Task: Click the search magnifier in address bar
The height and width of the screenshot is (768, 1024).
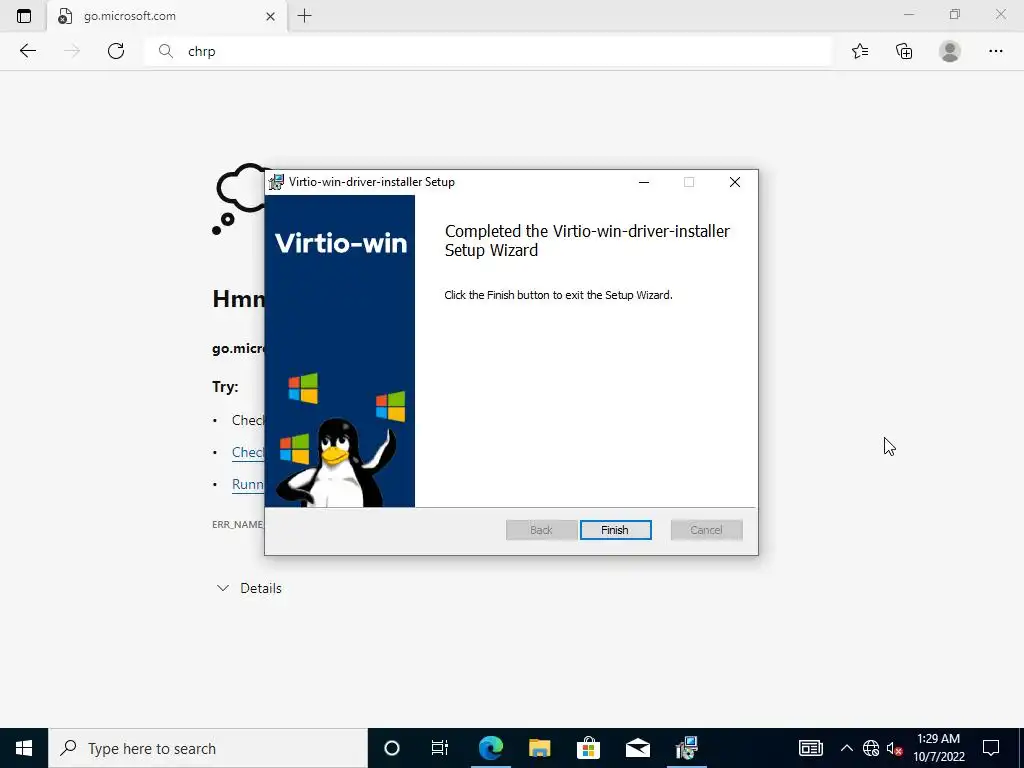Action: (x=166, y=51)
